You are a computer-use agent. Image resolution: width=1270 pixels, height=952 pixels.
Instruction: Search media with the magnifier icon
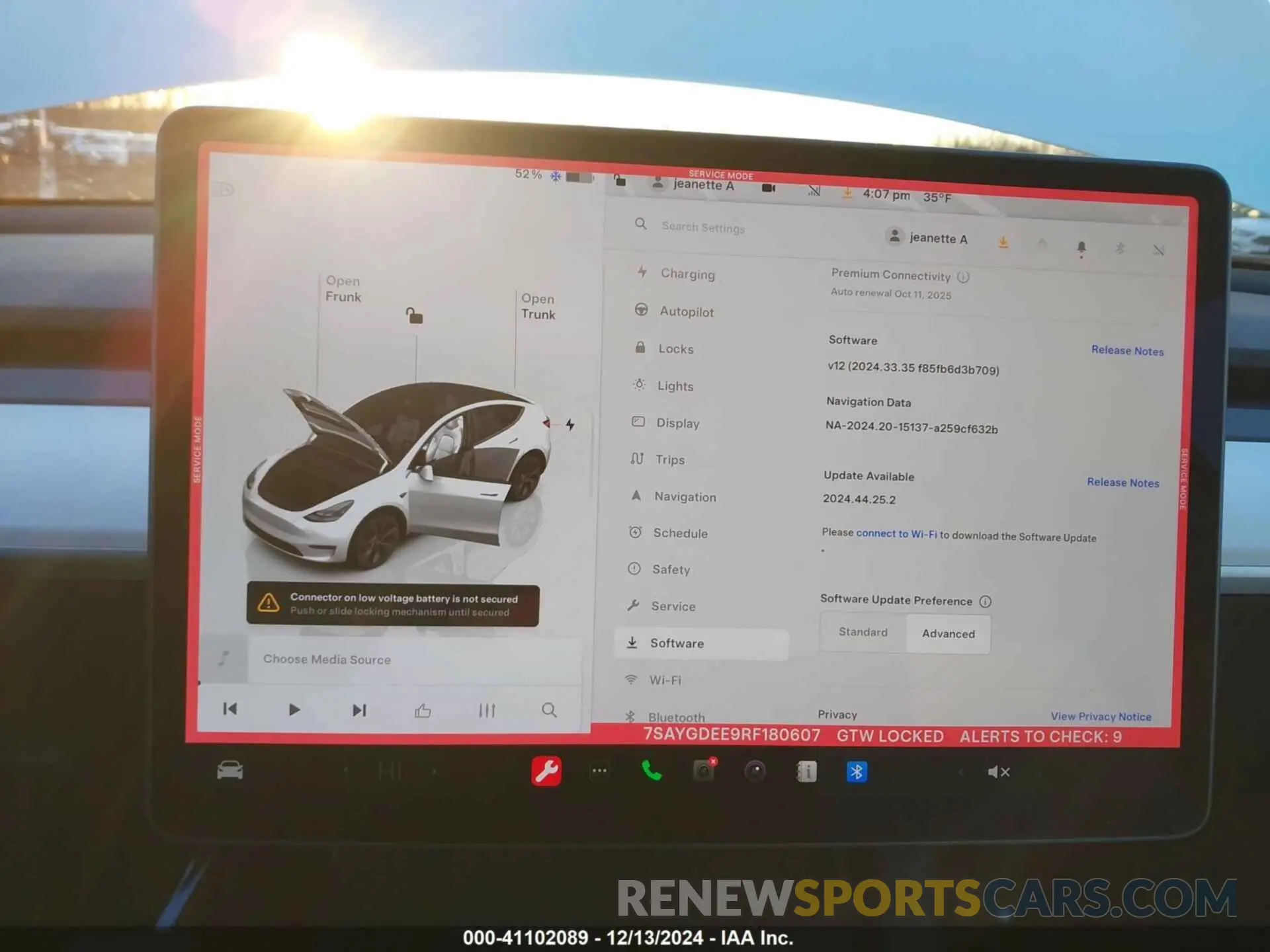pyautogui.click(x=549, y=710)
